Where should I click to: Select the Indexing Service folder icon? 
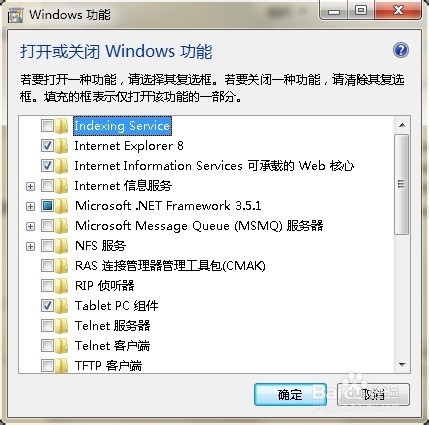(62, 126)
